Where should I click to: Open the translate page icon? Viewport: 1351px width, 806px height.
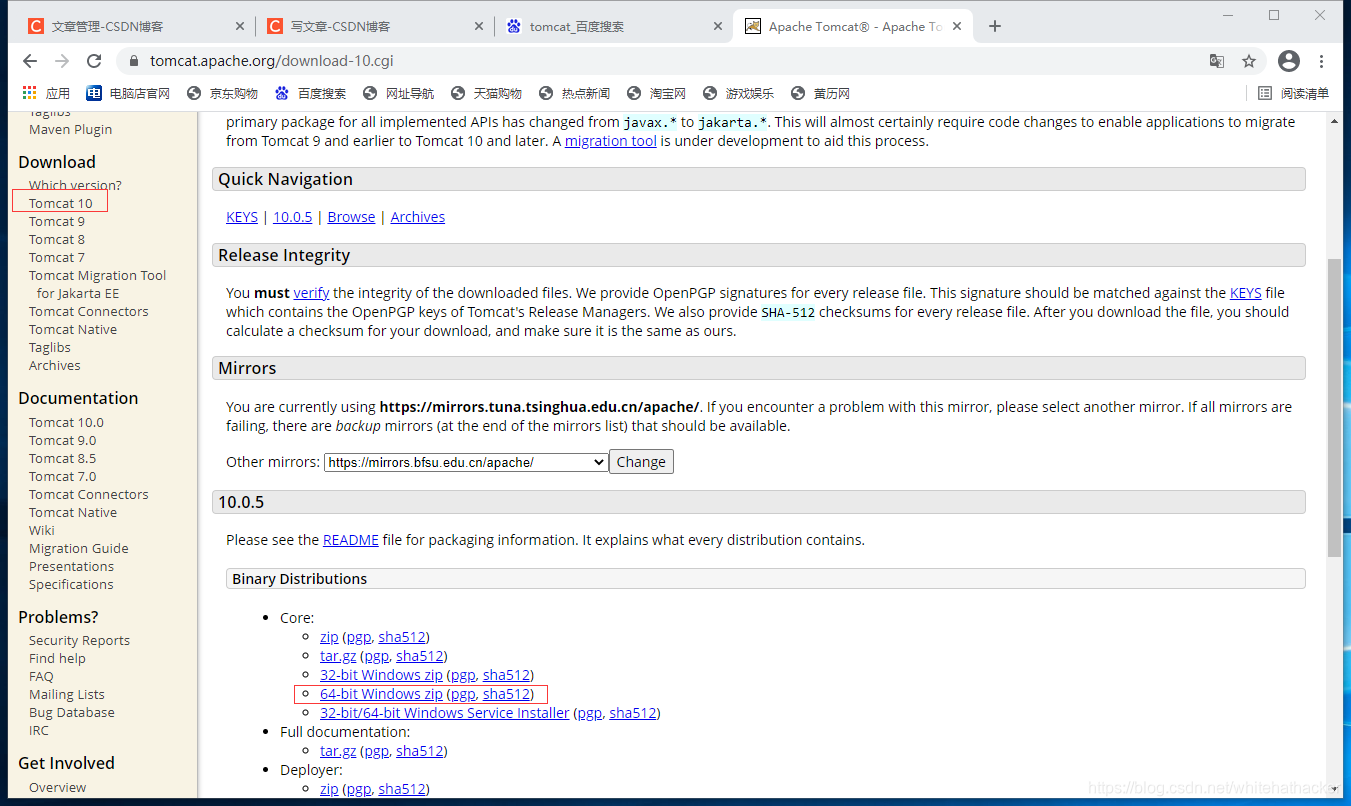(x=1217, y=61)
